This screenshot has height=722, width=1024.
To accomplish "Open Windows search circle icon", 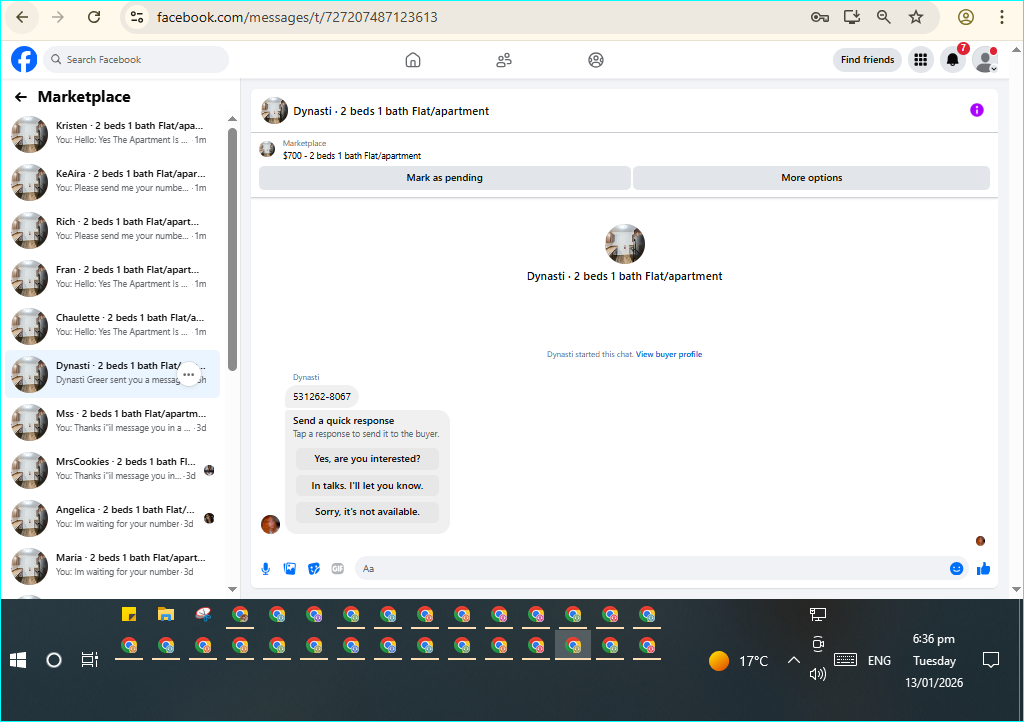I will click(54, 661).
